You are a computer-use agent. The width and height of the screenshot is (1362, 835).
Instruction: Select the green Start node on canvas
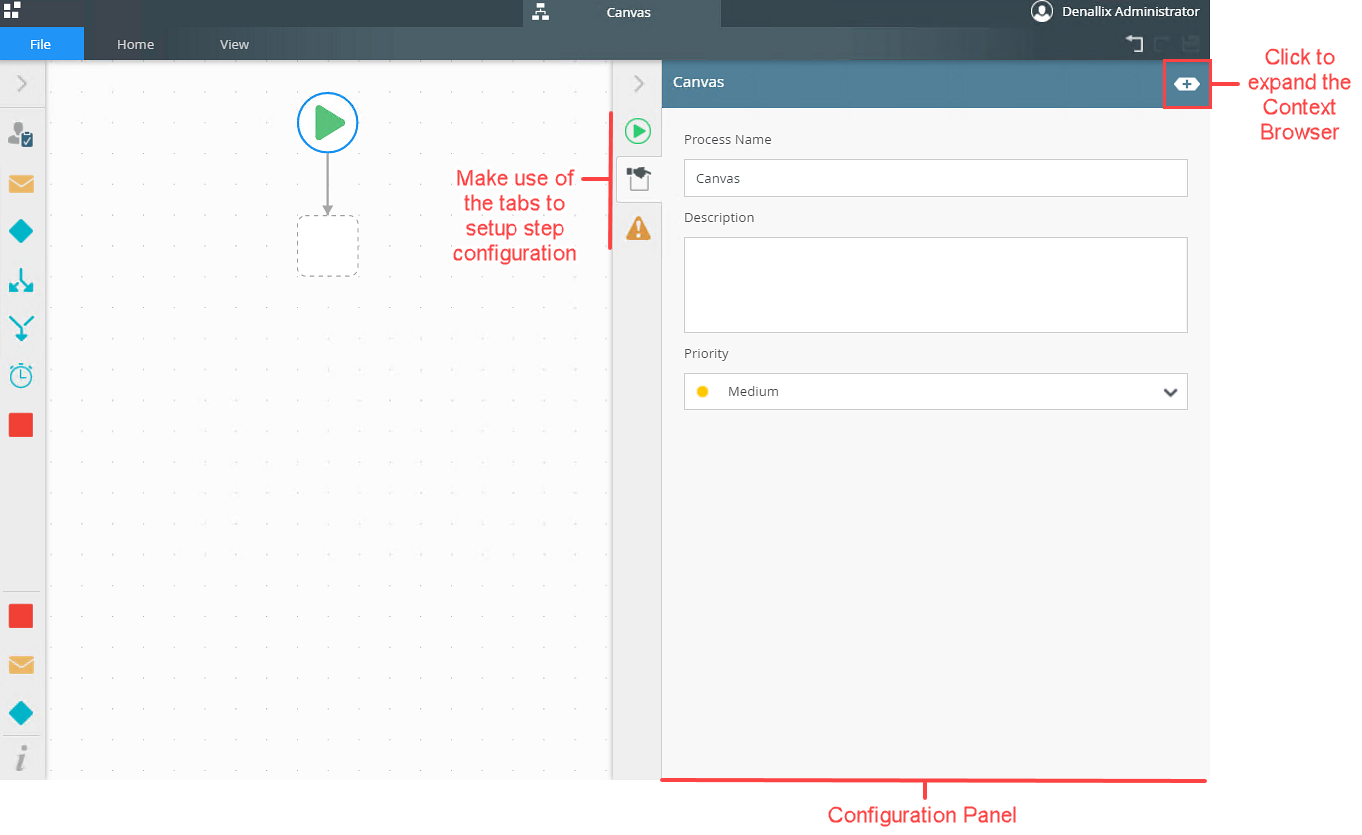pos(327,123)
